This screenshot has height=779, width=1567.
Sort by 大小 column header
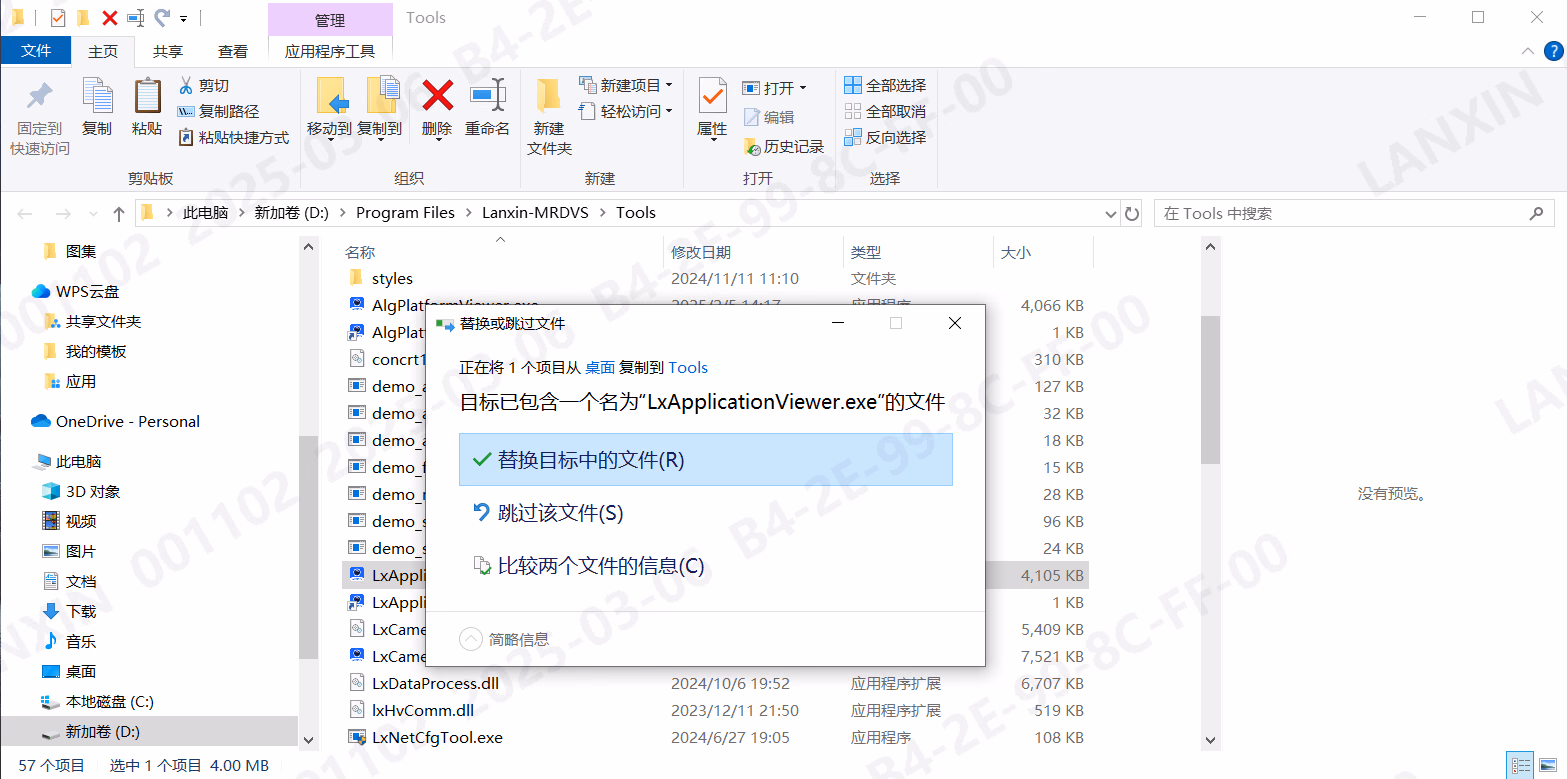click(x=1016, y=253)
